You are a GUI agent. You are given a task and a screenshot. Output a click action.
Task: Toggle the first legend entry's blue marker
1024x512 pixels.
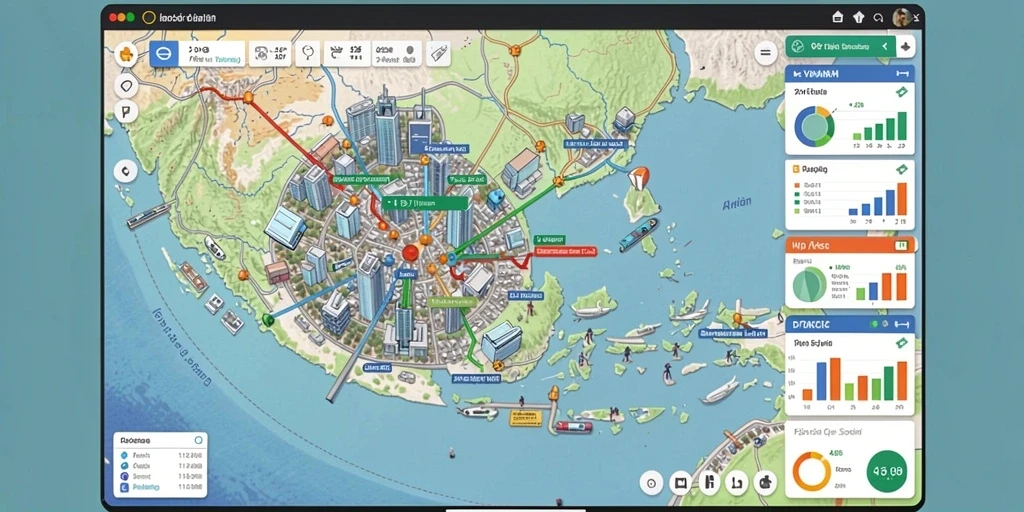tap(124, 455)
